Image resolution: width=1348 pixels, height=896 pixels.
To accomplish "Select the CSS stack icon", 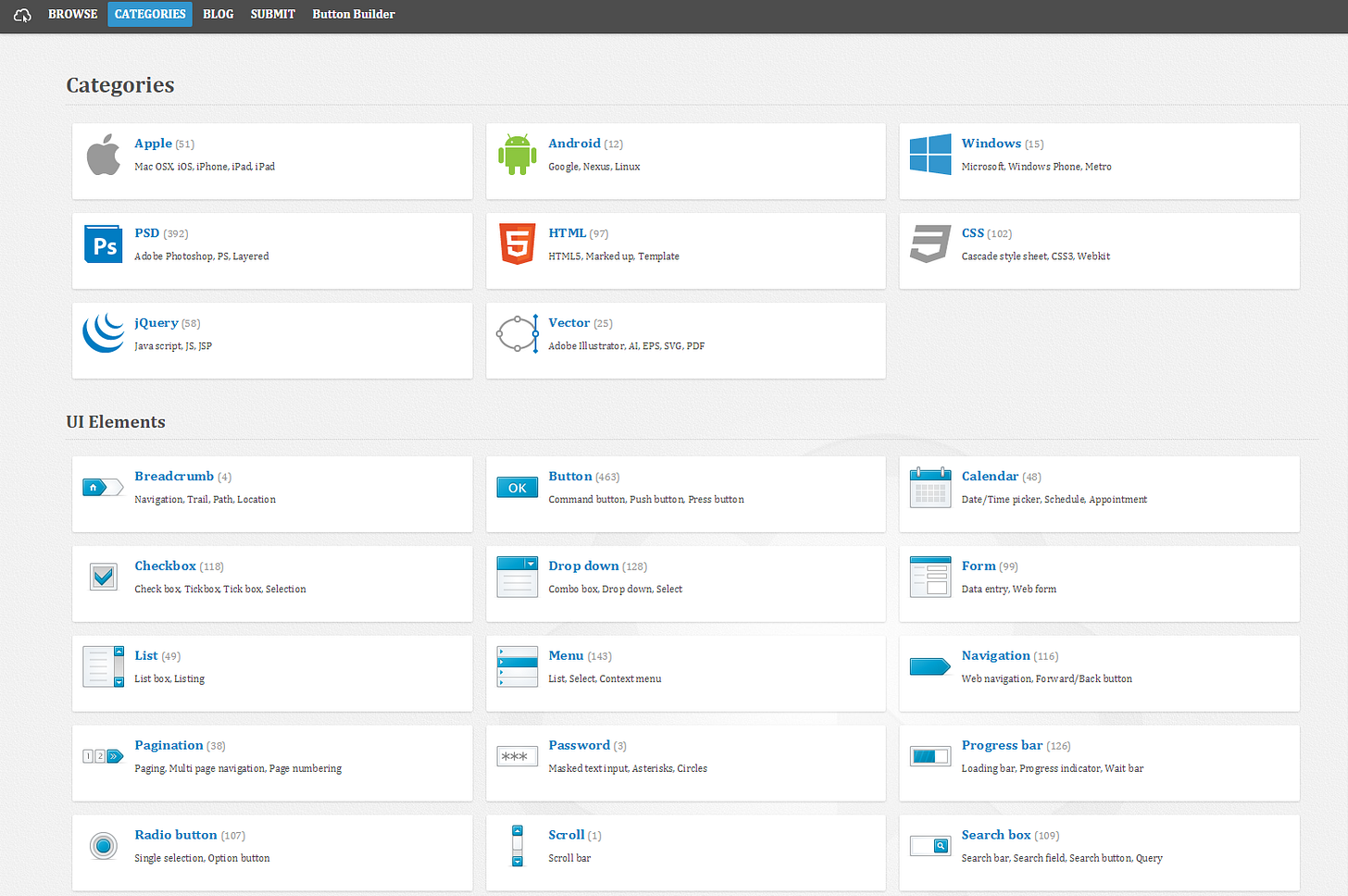I will 930,243.
